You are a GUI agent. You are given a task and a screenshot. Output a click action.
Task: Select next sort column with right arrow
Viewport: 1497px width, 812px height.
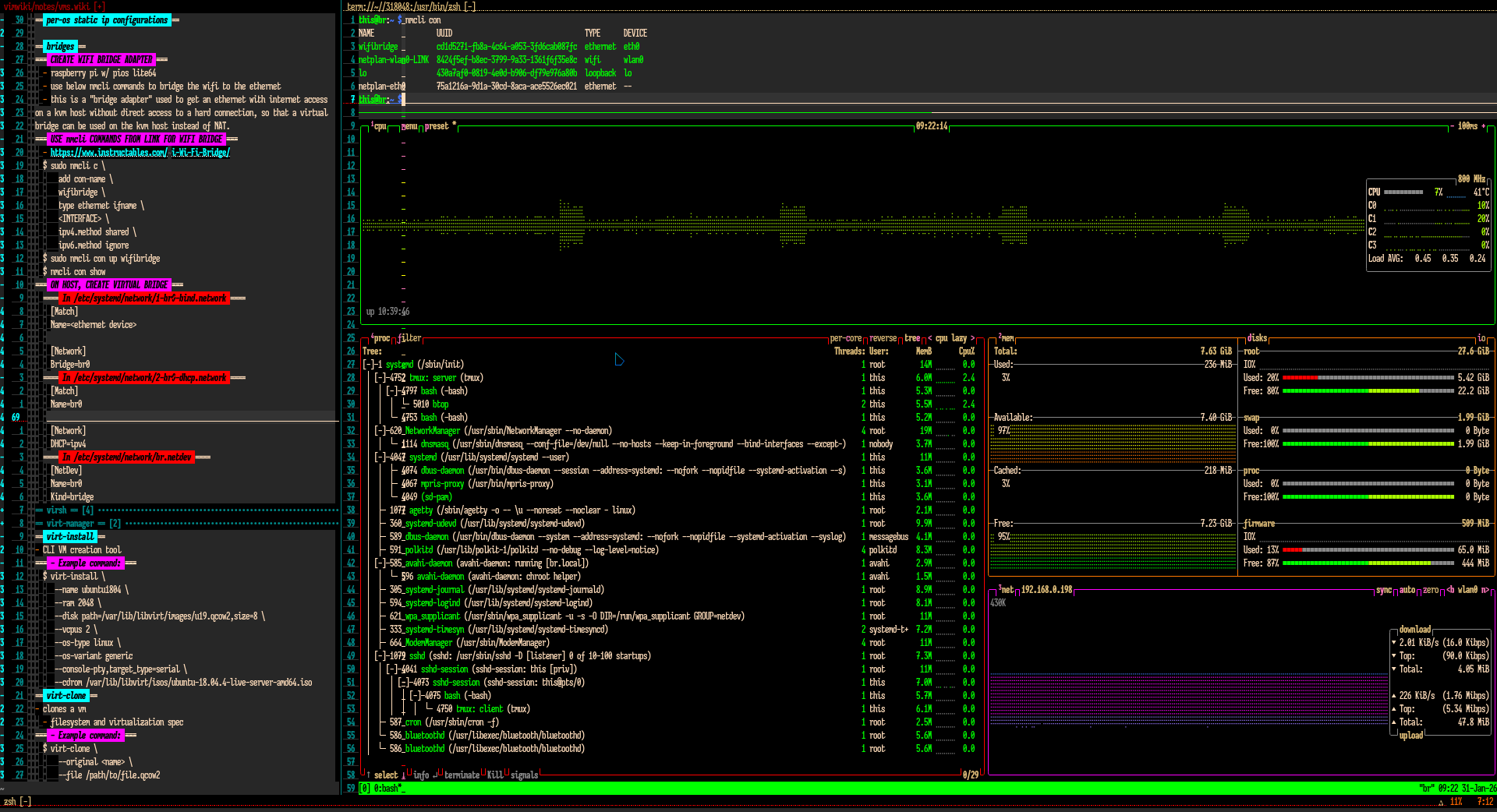click(x=972, y=338)
